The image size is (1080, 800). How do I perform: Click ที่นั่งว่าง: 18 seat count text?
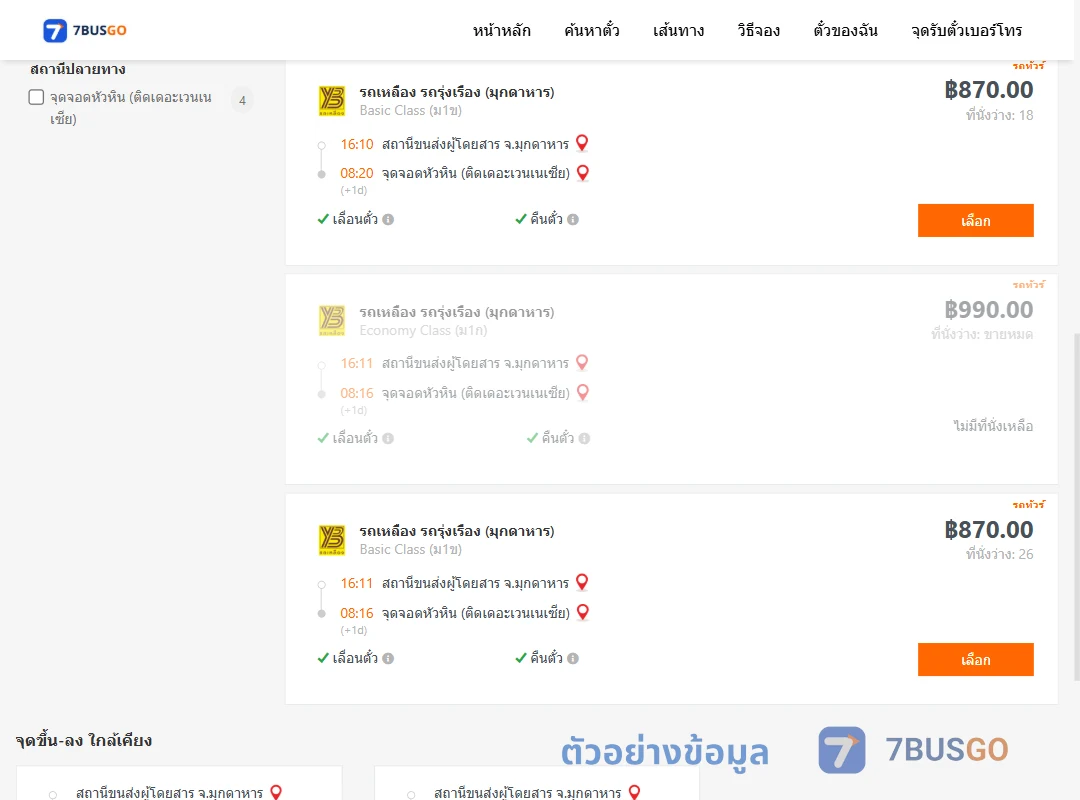[999, 116]
